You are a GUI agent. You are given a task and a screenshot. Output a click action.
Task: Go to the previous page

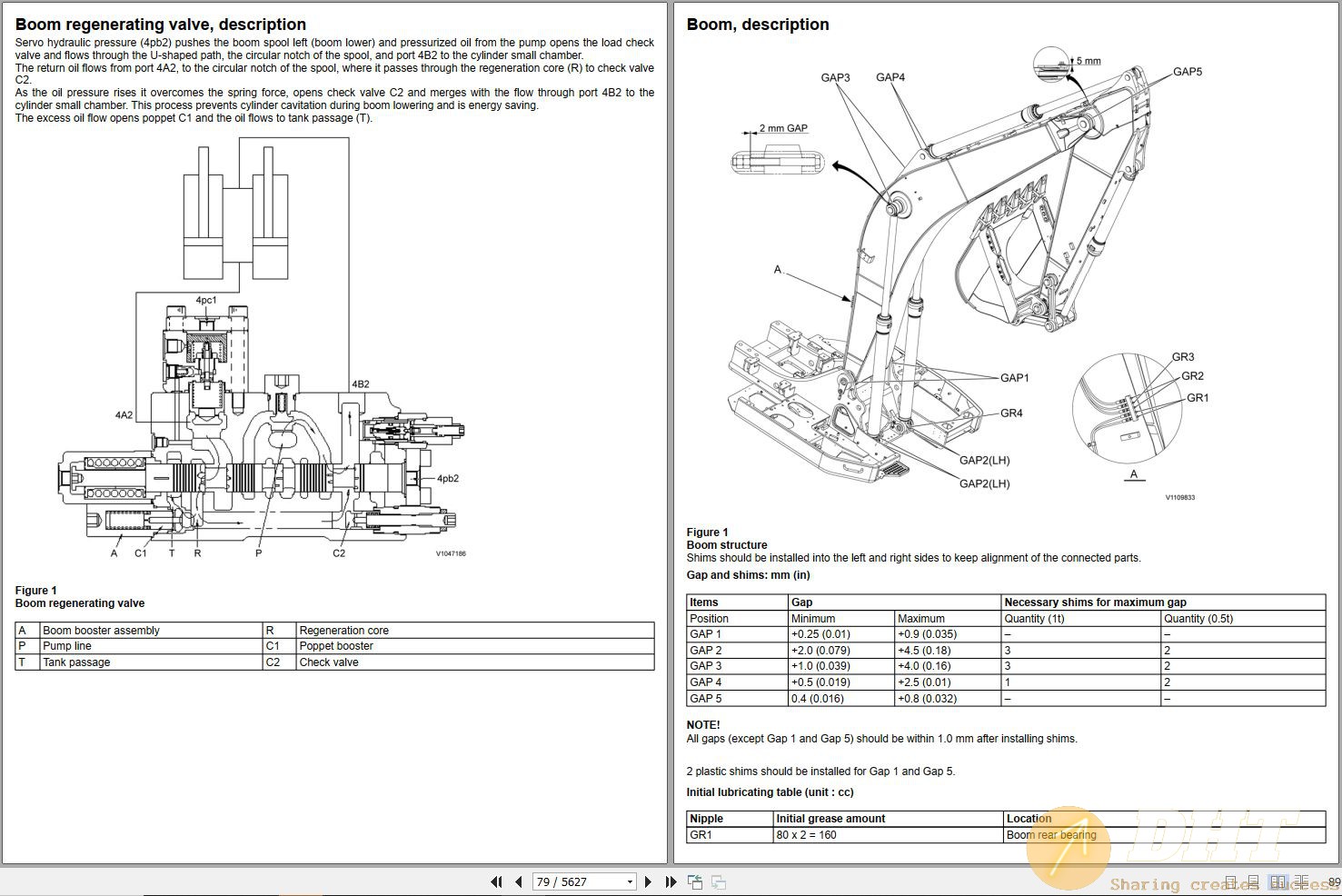(x=518, y=881)
